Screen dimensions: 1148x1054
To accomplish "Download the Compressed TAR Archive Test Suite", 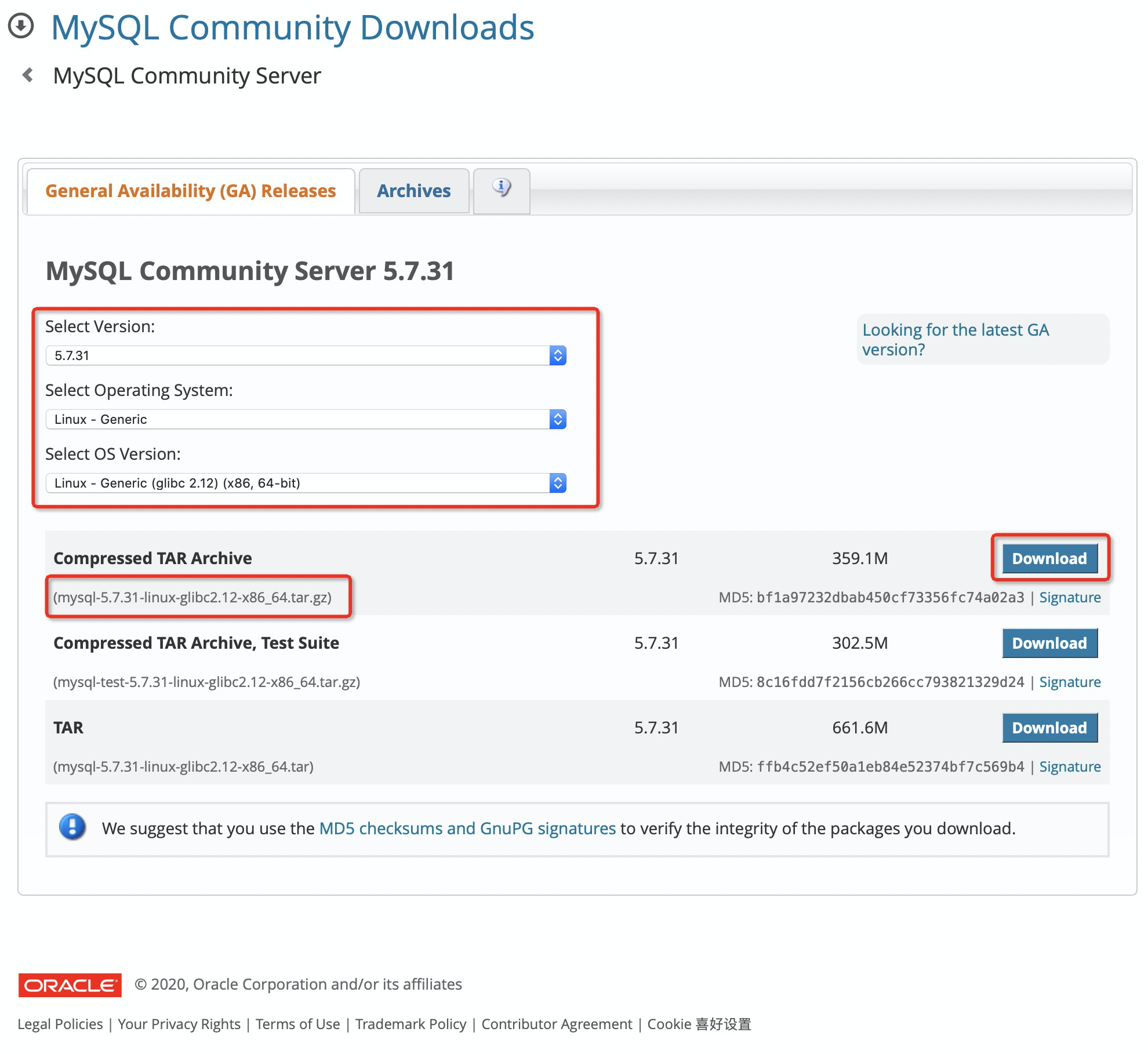I will pos(1049,643).
